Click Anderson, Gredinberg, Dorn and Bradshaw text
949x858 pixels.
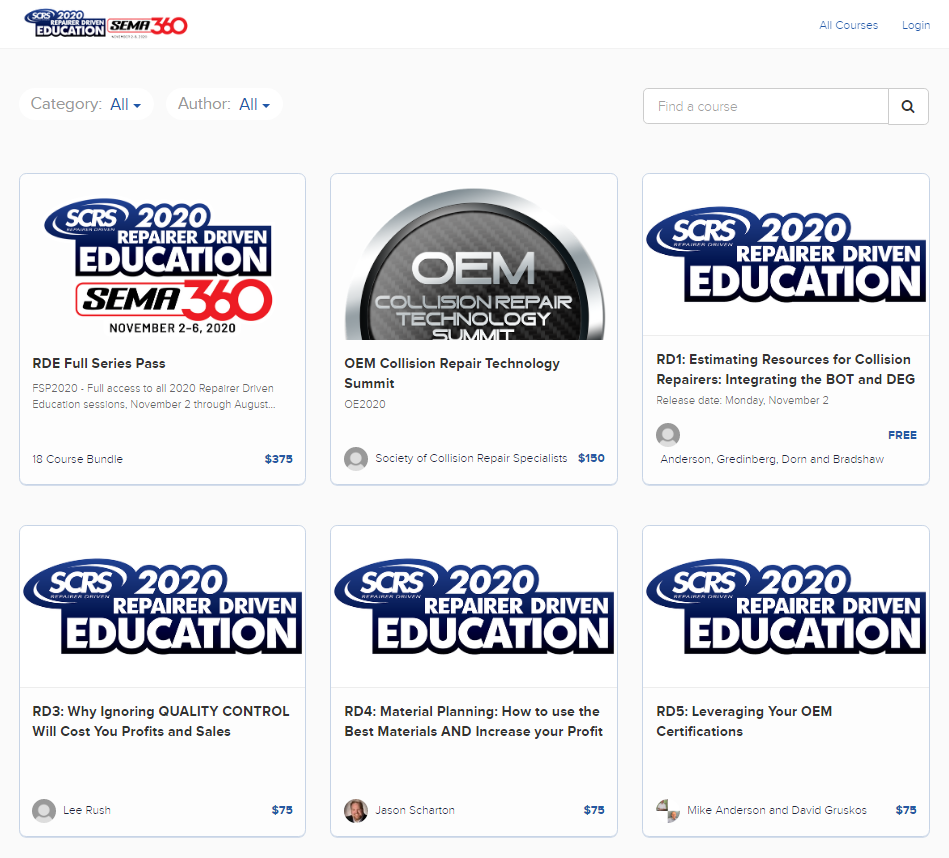772,459
